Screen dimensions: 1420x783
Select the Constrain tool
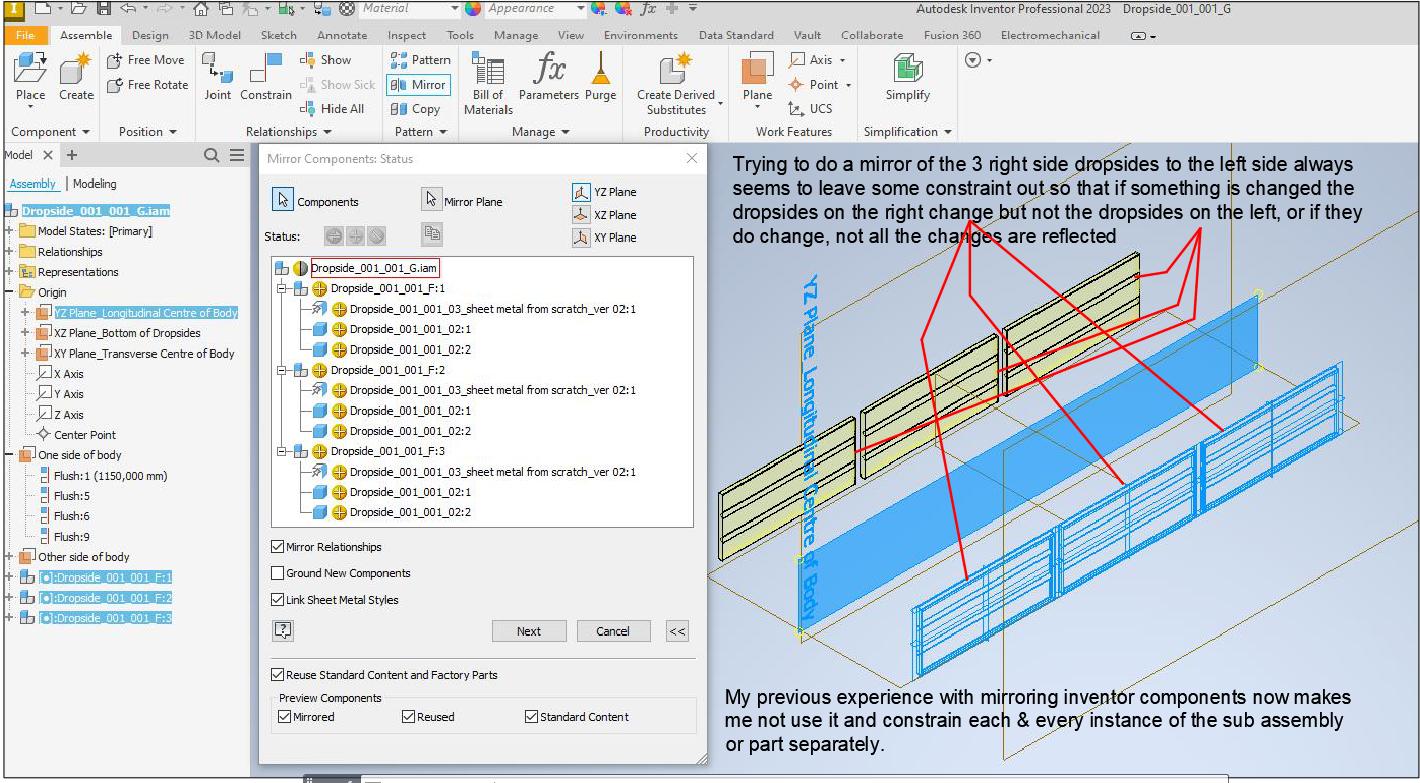[x=265, y=75]
